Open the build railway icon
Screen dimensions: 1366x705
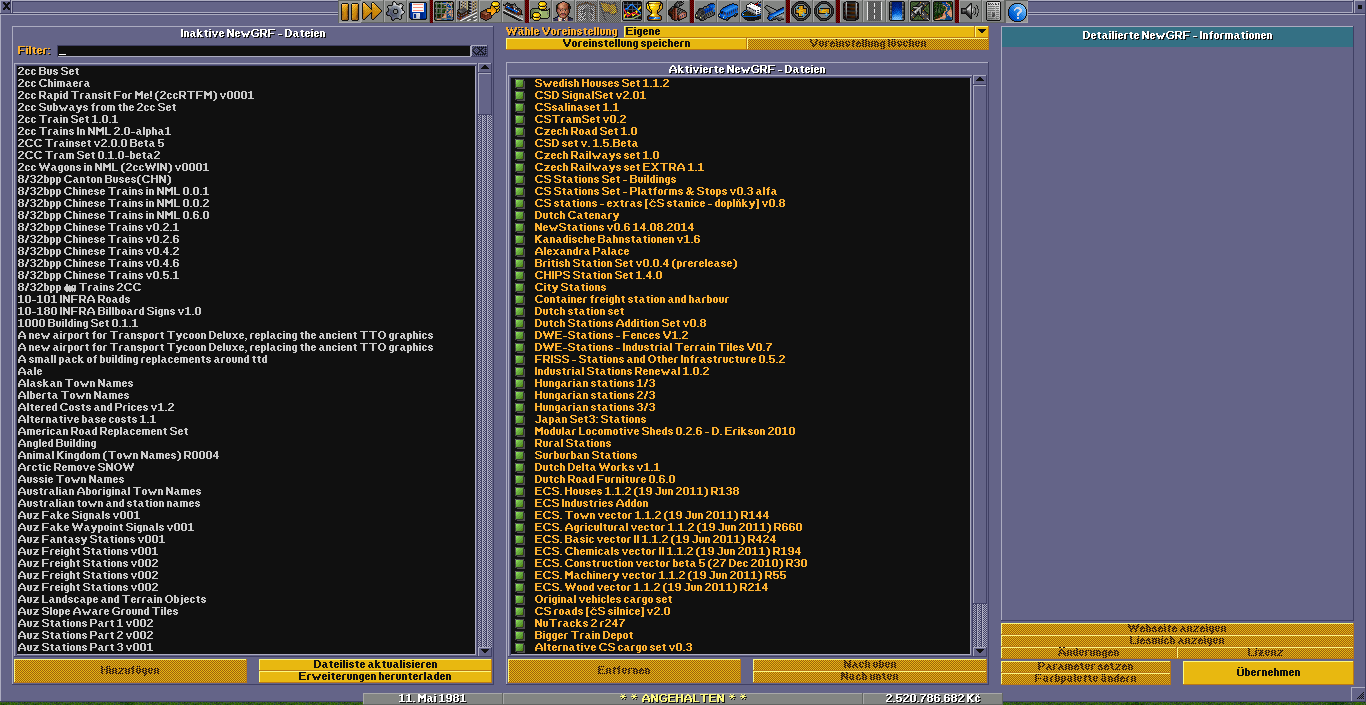849,11
